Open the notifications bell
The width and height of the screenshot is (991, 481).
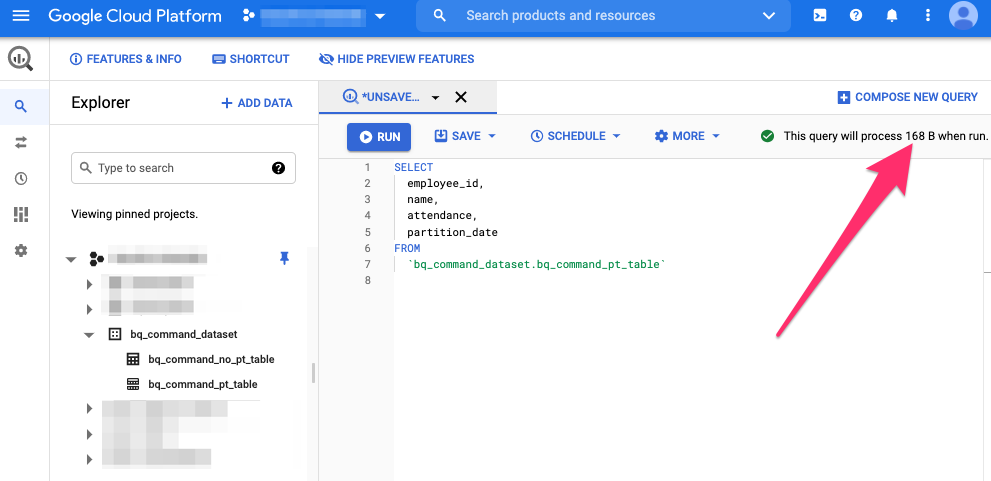click(x=892, y=16)
